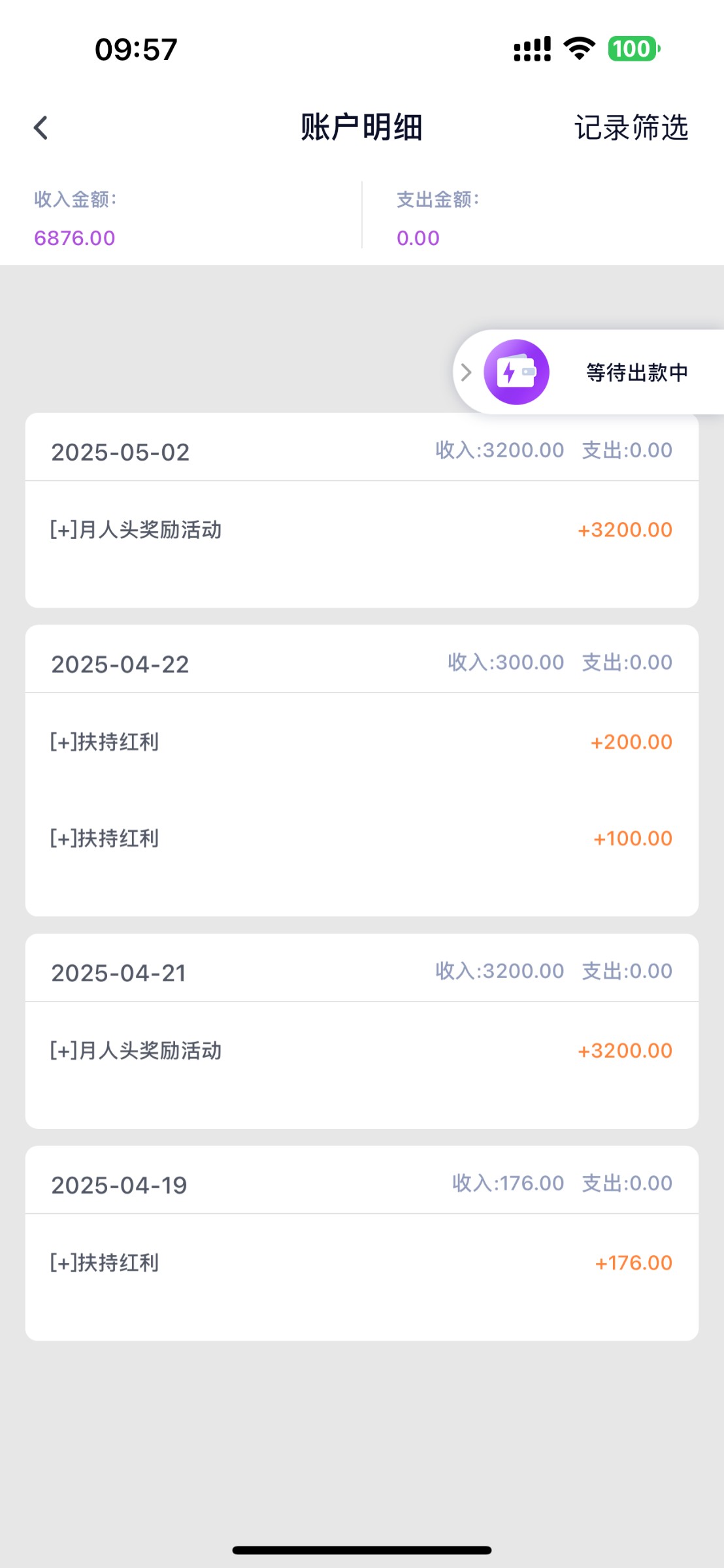Open the 扶持红利 +176.00 entry
The width and height of the screenshot is (724, 1568).
click(361, 1263)
